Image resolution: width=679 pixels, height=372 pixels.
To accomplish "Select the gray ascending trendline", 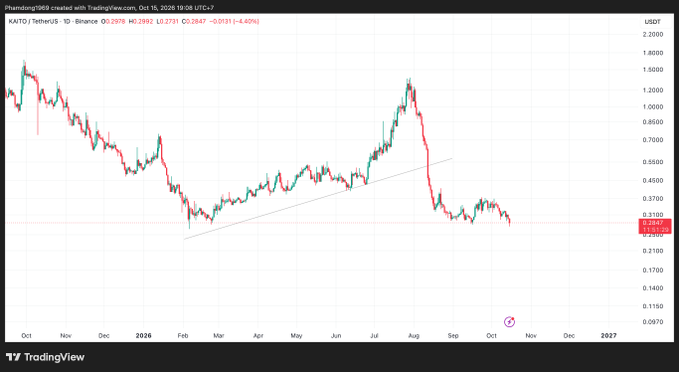I will 318,198.
